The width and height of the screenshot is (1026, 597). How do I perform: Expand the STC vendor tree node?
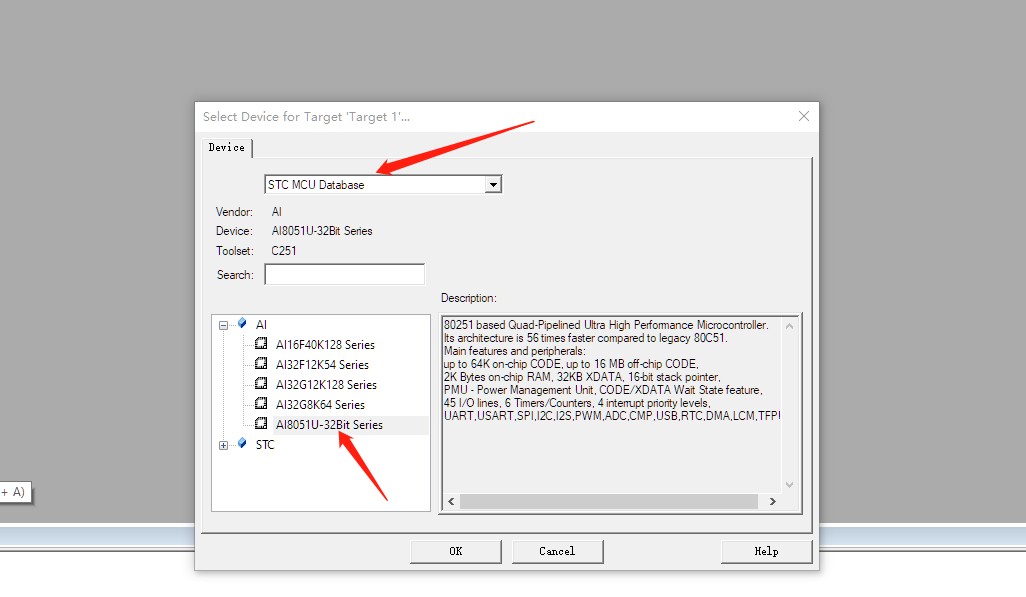(x=224, y=445)
